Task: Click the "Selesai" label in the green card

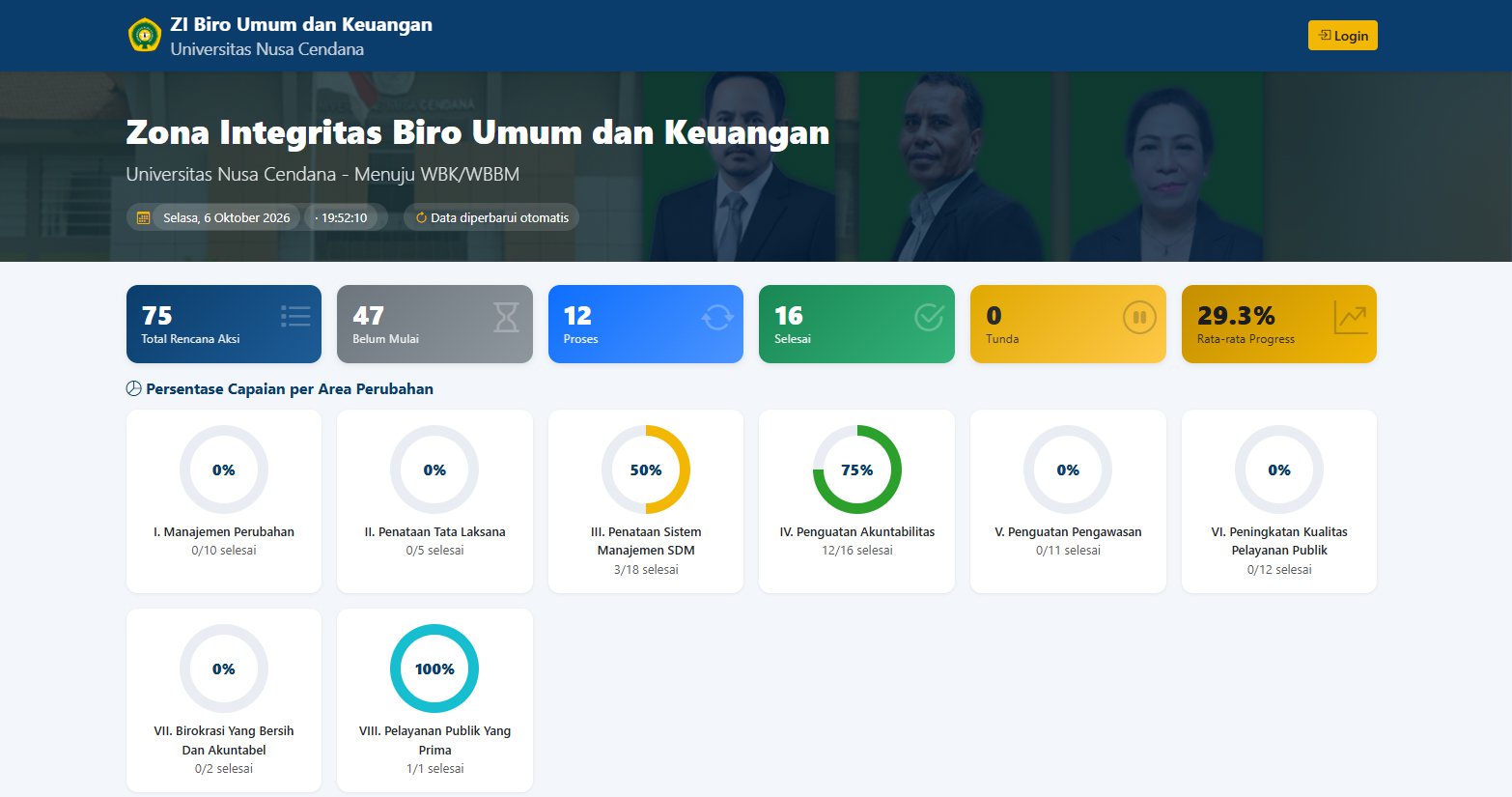Action: click(x=793, y=339)
